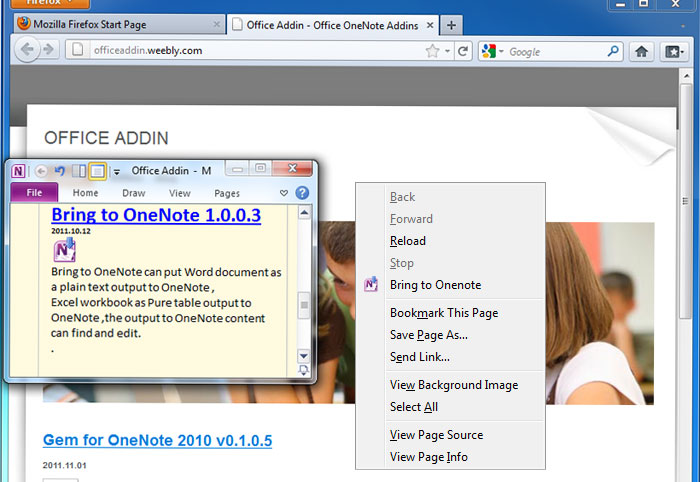Viewport: 700px width, 482px height.
Task: Minimize the OneNote window
Action: pos(237,169)
